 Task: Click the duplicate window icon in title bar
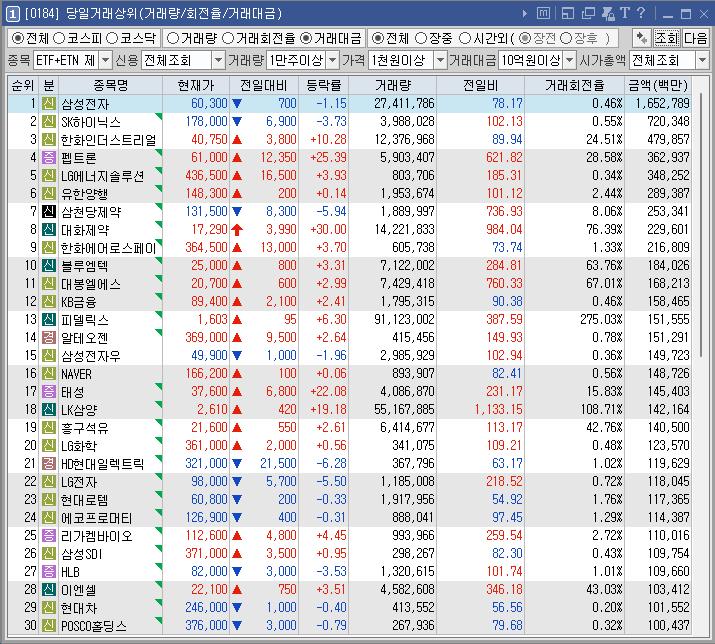point(588,14)
